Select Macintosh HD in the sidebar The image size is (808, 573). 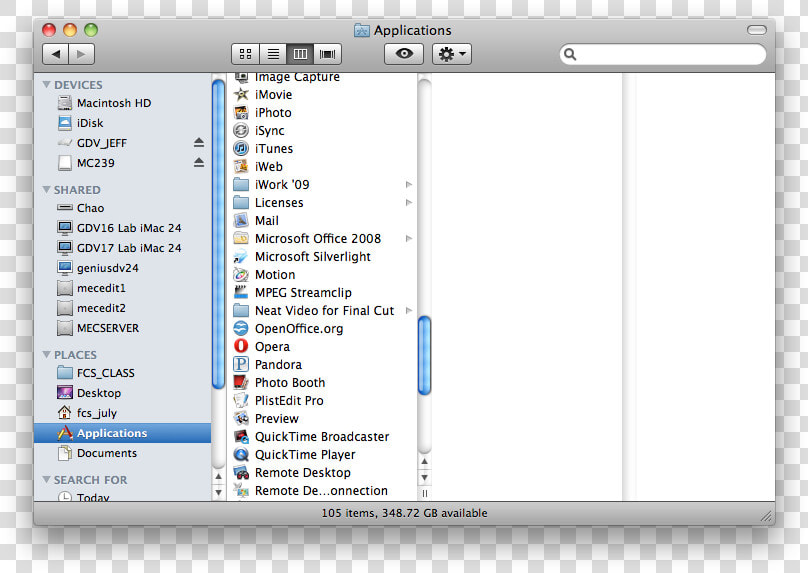[x=123, y=103]
